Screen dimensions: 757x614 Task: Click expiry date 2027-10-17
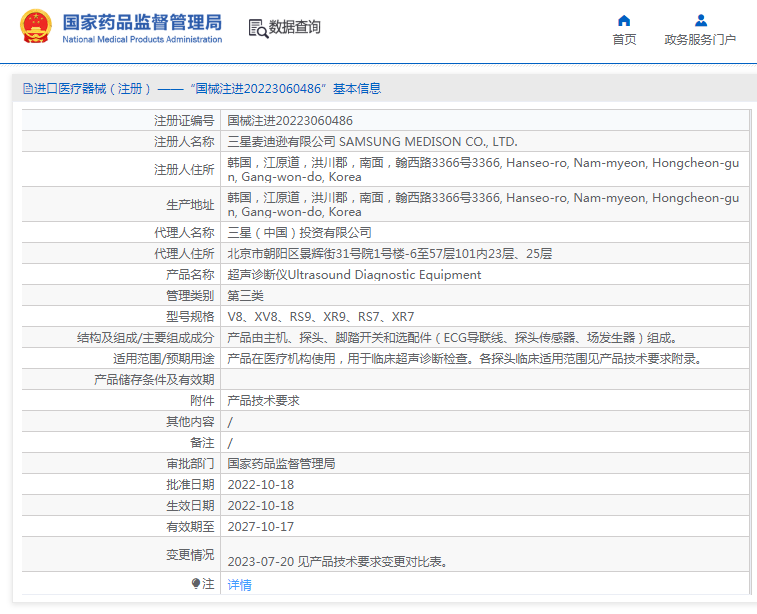[x=261, y=527]
